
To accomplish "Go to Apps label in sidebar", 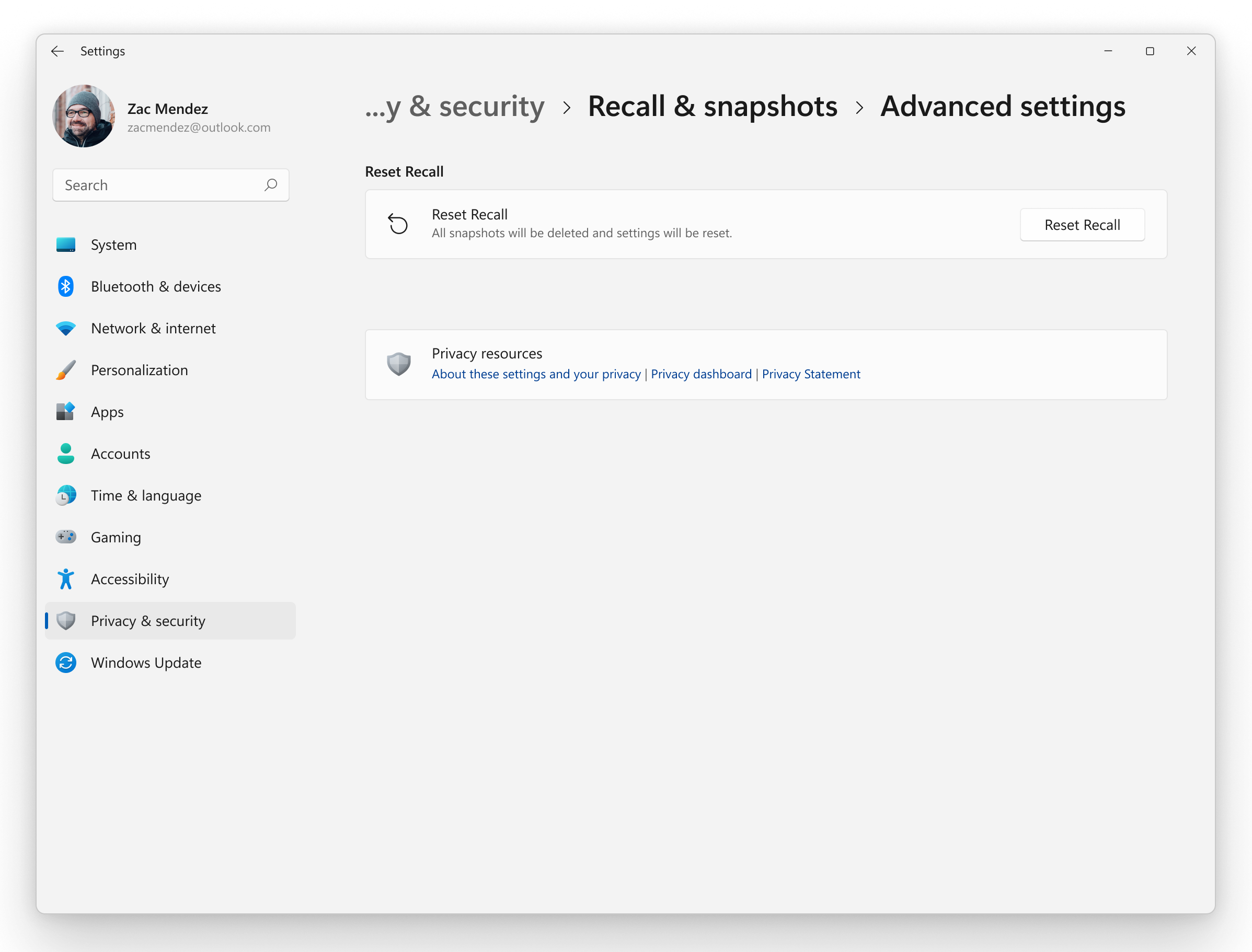I will pos(107,412).
